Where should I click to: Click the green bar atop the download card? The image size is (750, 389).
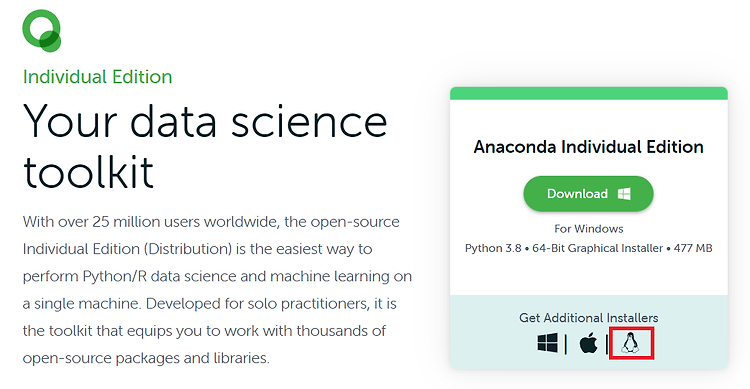pyautogui.click(x=589, y=93)
